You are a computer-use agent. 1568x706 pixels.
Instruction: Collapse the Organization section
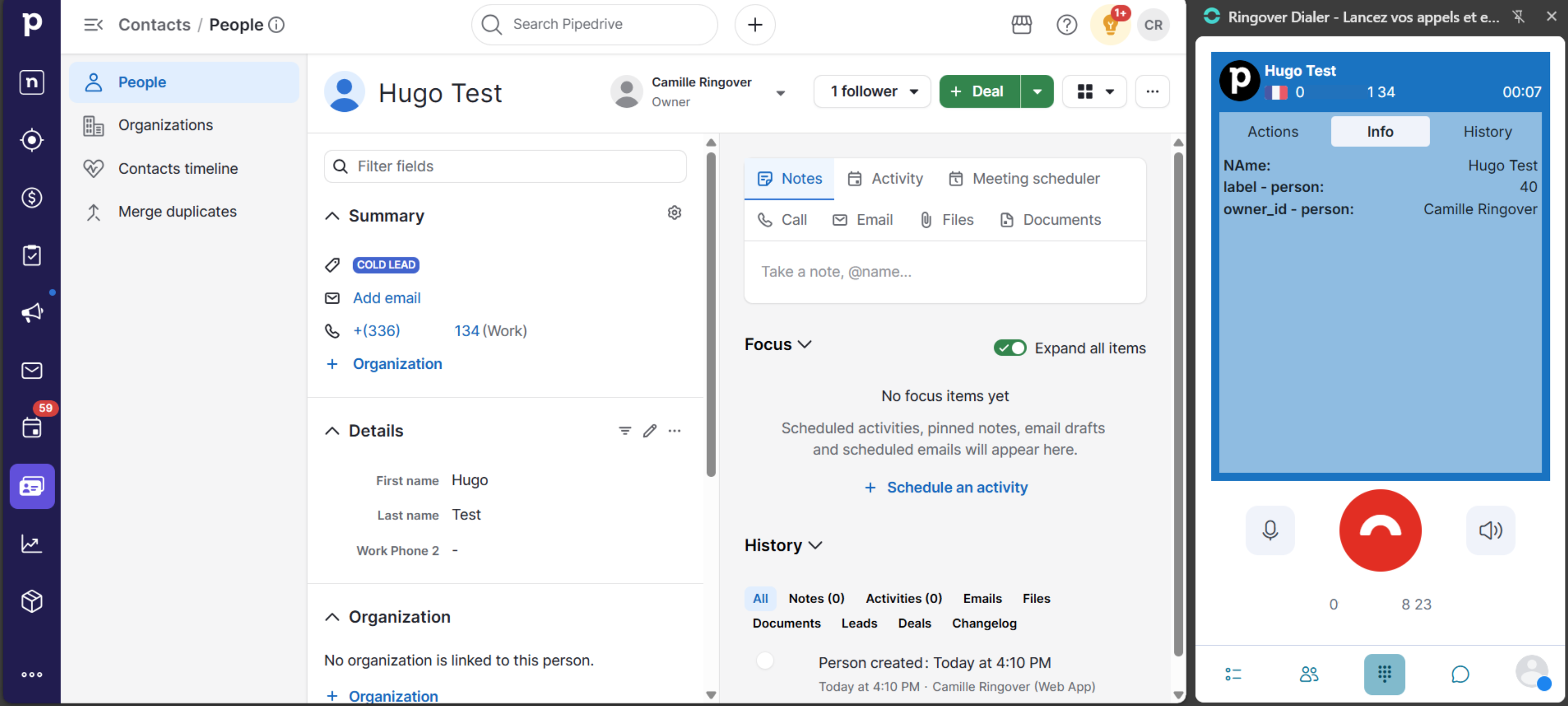click(332, 617)
